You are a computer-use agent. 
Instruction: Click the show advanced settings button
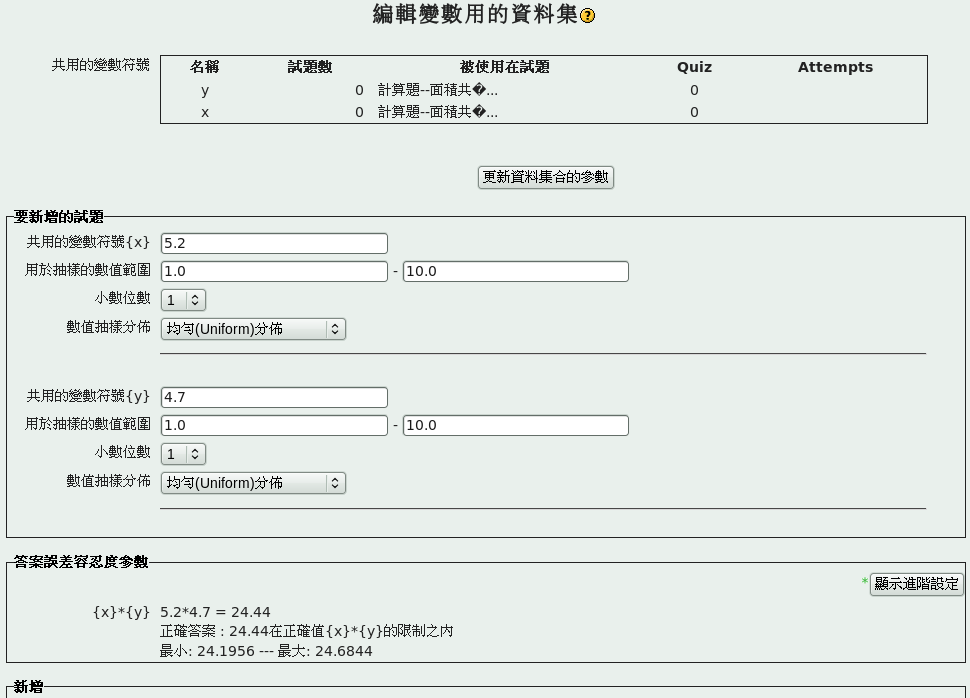tap(916, 584)
